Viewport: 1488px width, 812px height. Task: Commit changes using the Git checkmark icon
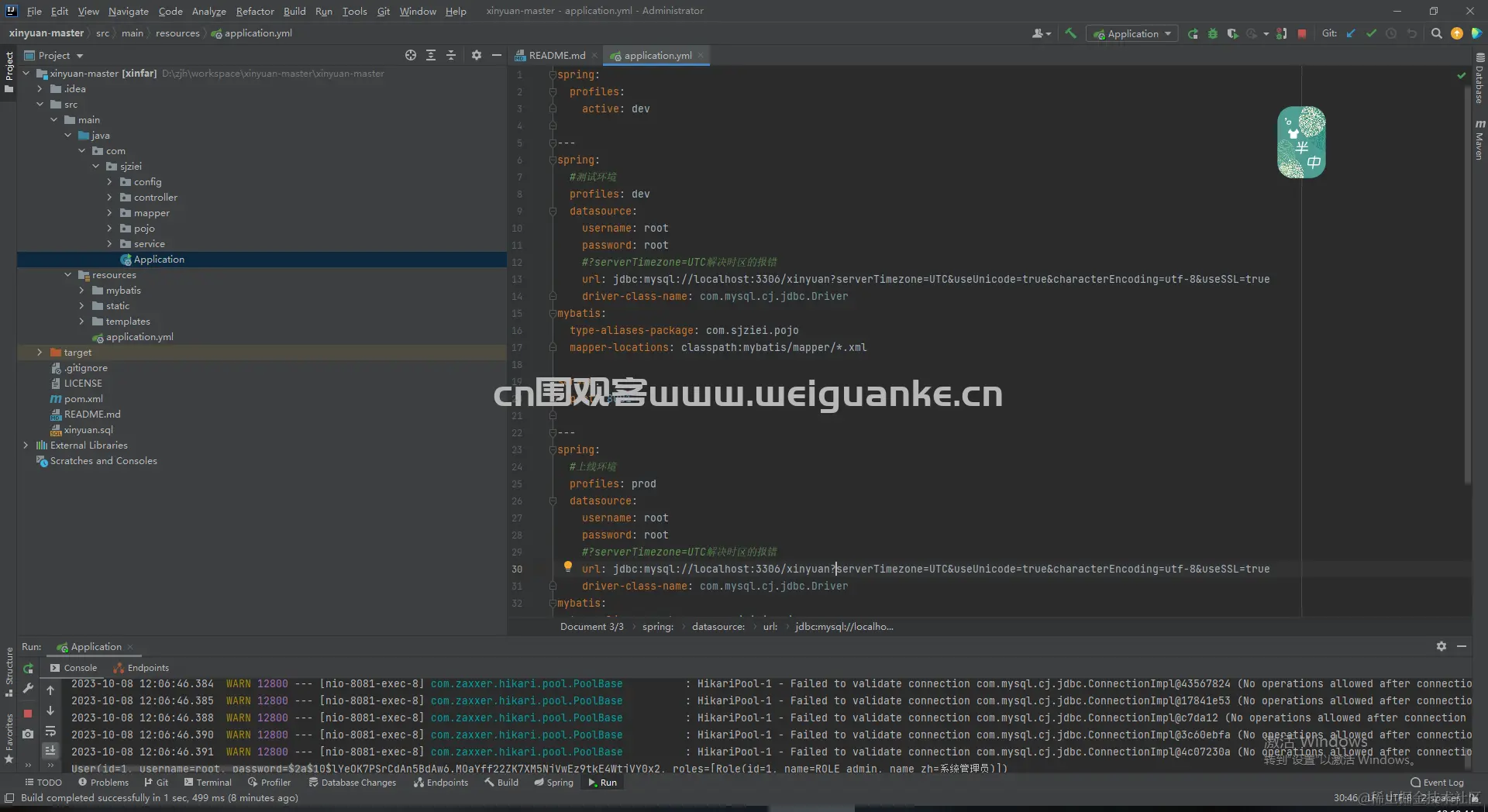pyautogui.click(x=1371, y=33)
